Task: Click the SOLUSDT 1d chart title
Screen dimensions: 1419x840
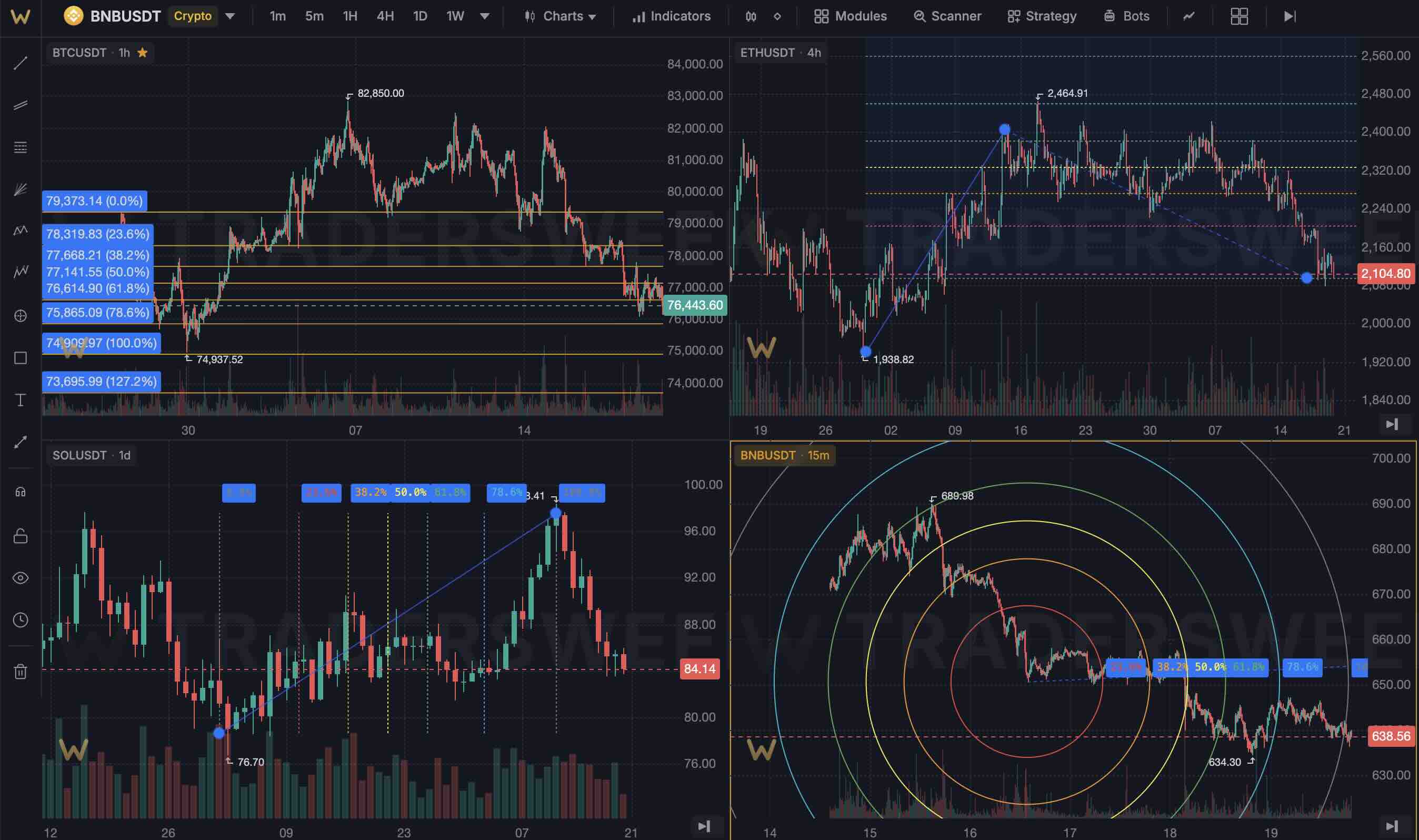Action: pos(91,455)
